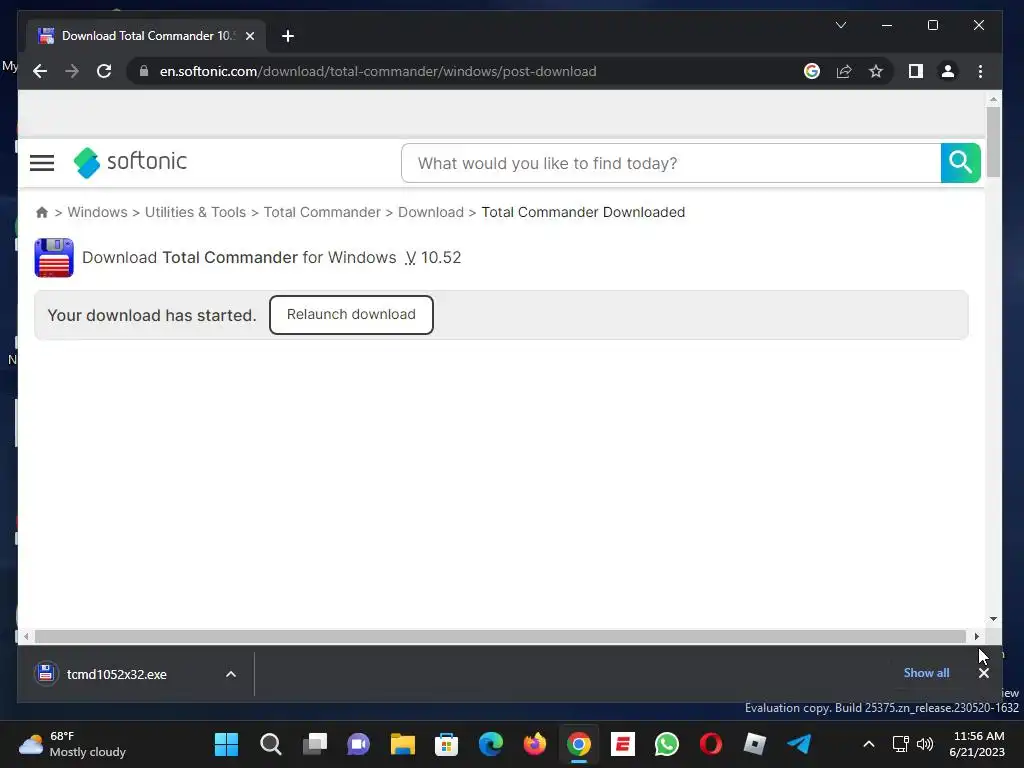This screenshot has width=1024, height=768.
Task: Focus the Softonic search field
Action: [671, 163]
